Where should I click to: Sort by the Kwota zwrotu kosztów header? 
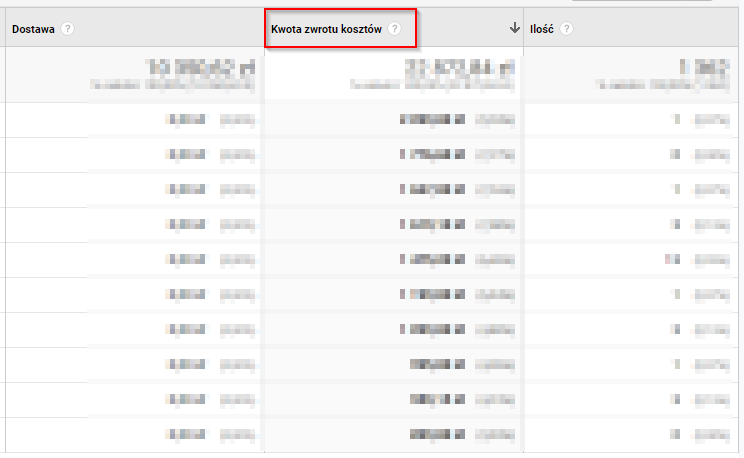(326, 29)
